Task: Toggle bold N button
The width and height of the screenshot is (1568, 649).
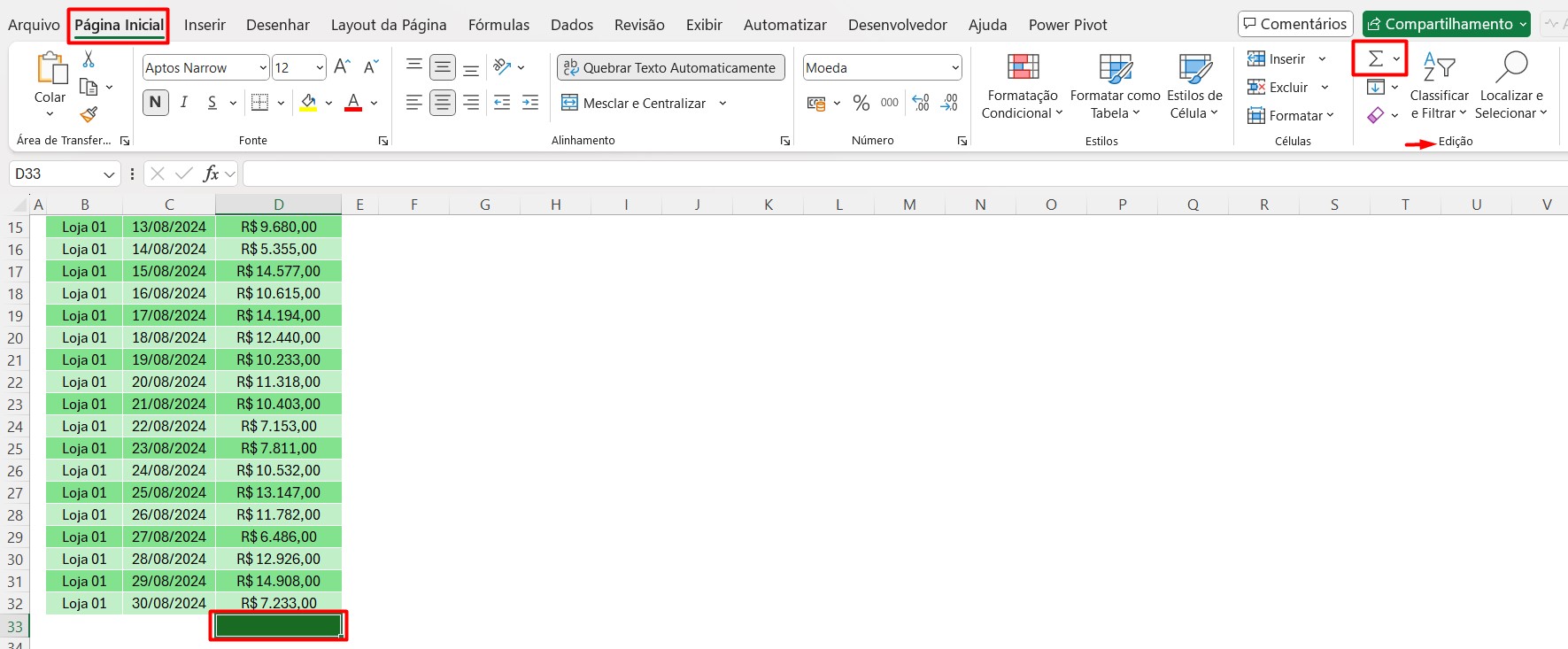Action: (156, 103)
